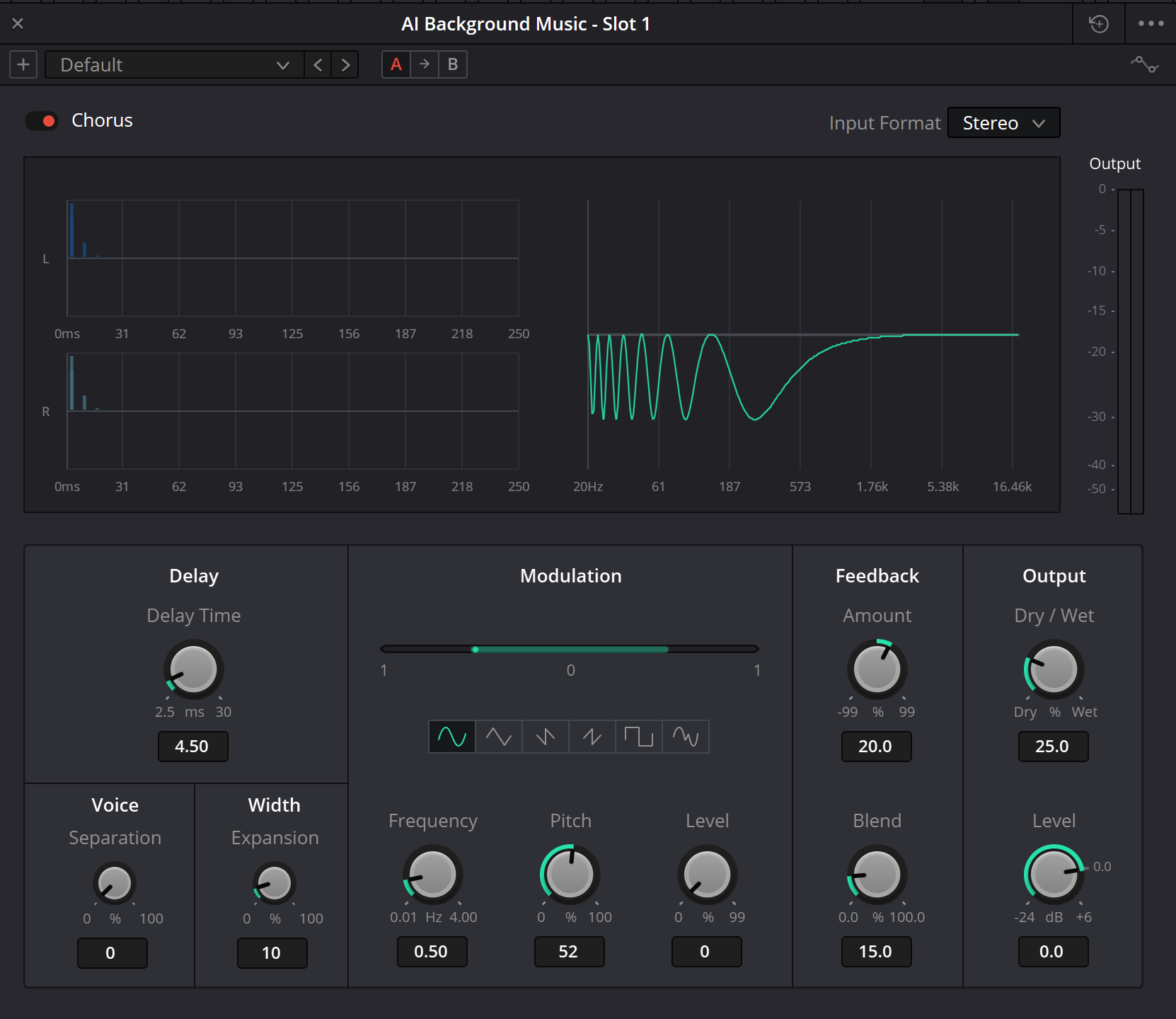Click the Delay Time knob
Viewport: 1176px width, 1019px height.
[194, 669]
